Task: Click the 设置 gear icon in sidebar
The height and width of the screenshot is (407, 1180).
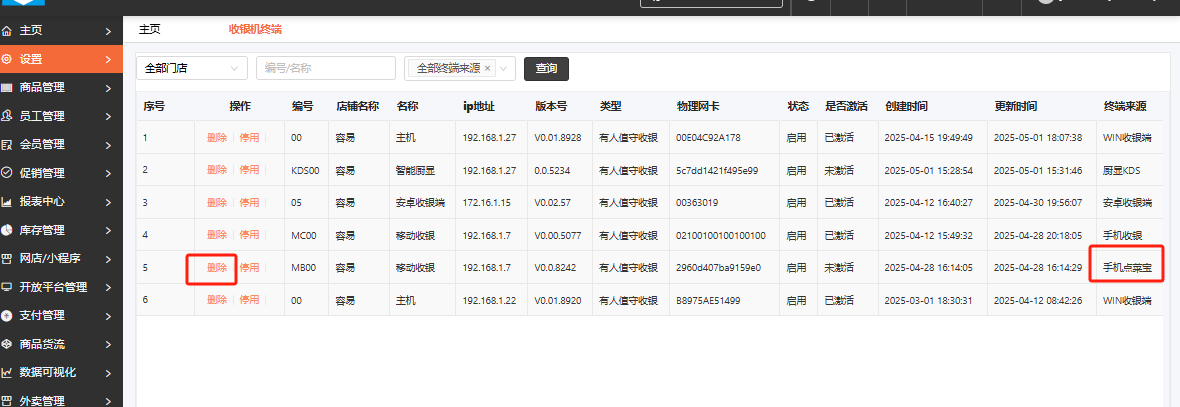Action: (x=8, y=59)
